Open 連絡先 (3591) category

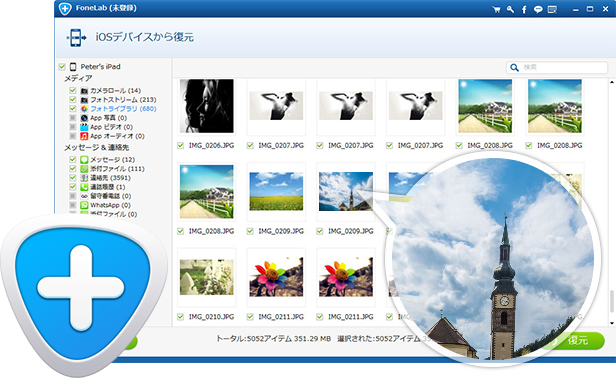click(110, 178)
